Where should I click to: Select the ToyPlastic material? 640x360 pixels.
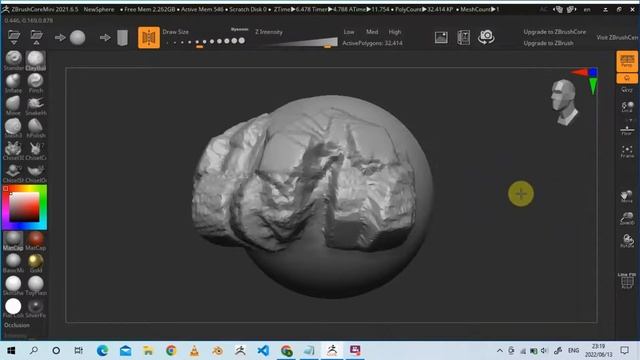pyautogui.click(x=36, y=286)
